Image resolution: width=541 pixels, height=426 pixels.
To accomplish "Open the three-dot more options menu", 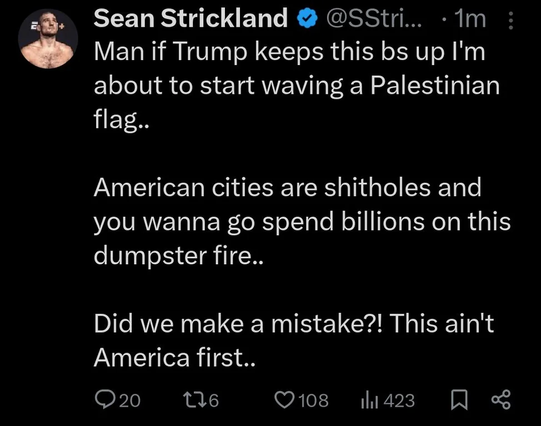I will [x=511, y=21].
